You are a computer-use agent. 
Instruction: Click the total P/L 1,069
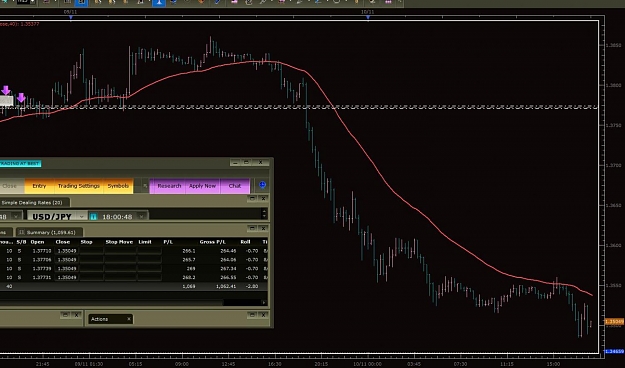coord(189,286)
